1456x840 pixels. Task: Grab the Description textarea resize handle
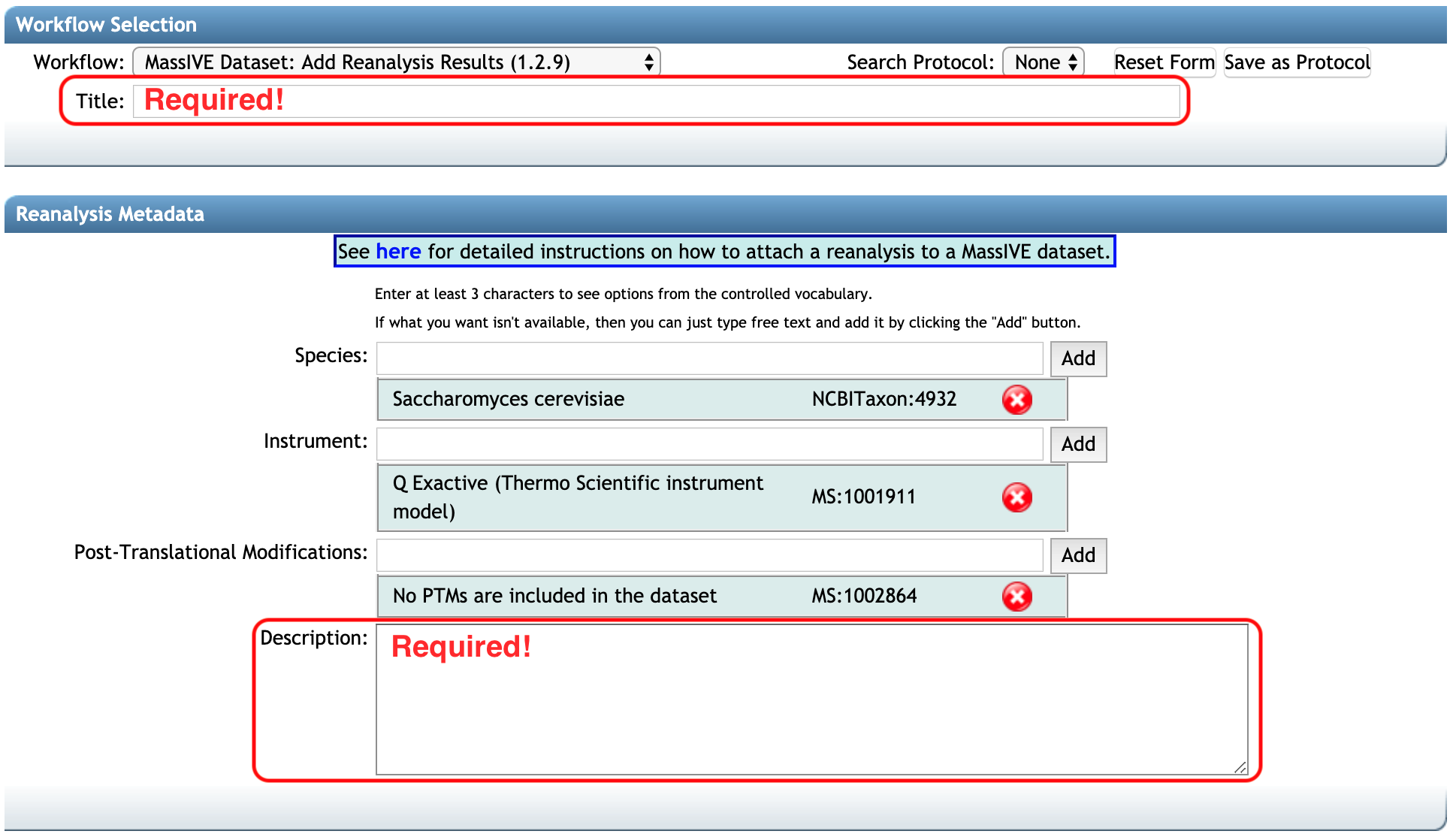pos(1240,767)
